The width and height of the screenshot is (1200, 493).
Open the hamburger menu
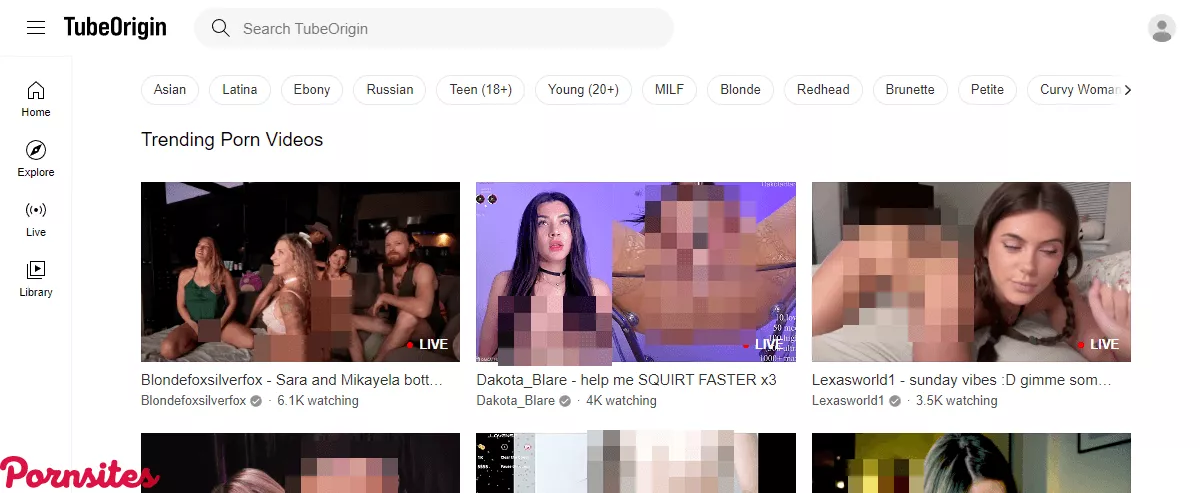tap(36, 28)
